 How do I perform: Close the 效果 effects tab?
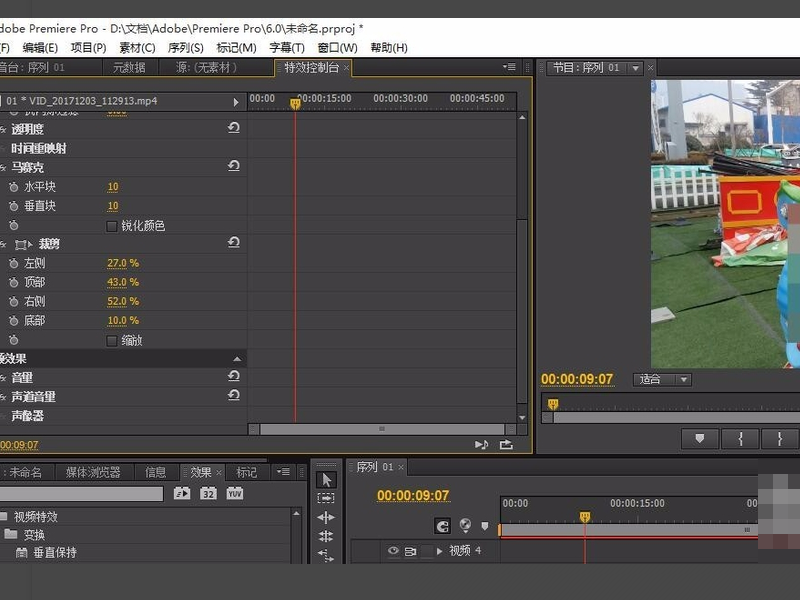click(x=219, y=472)
